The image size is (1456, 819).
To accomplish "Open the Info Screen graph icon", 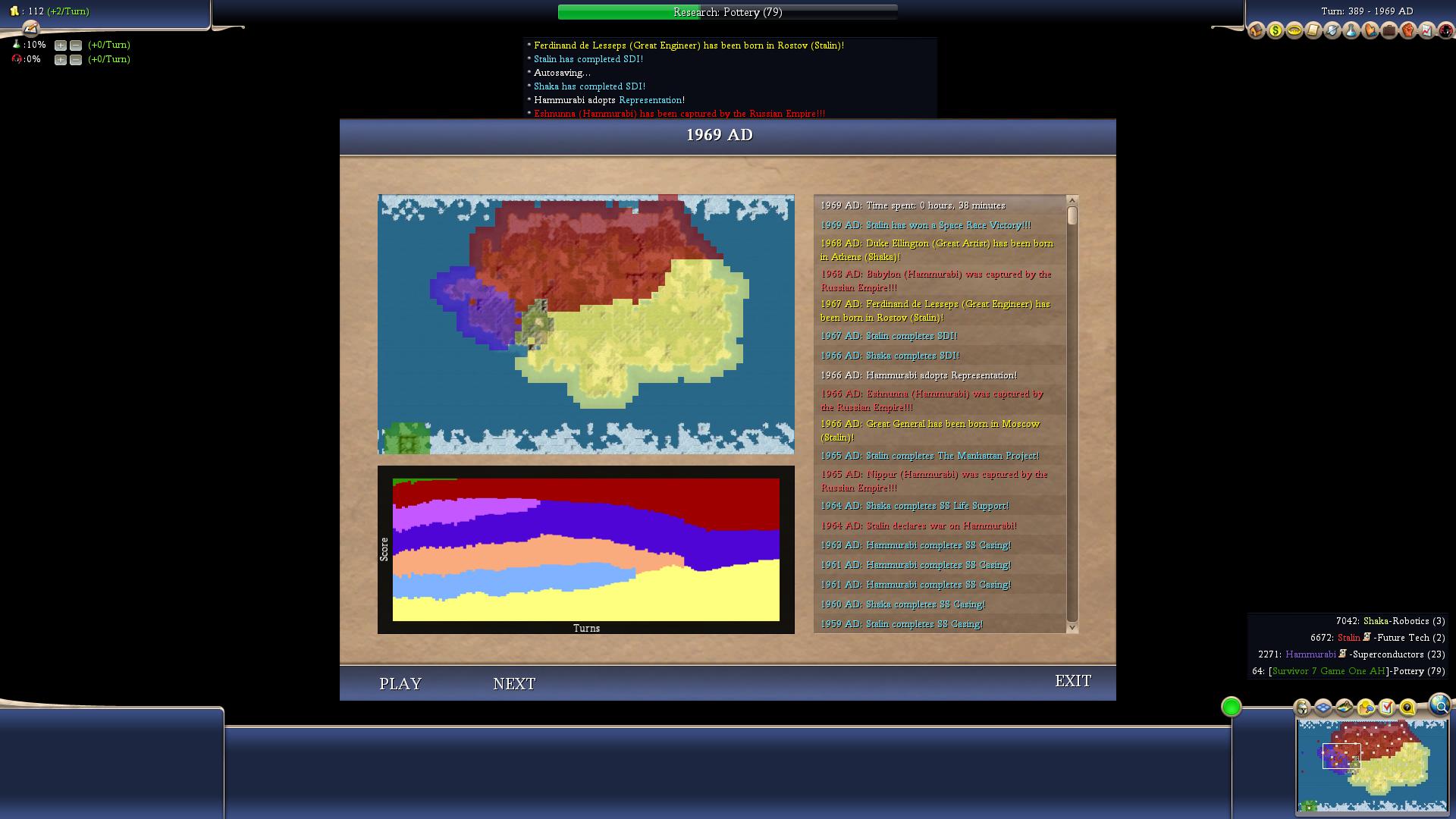I will click(1427, 30).
